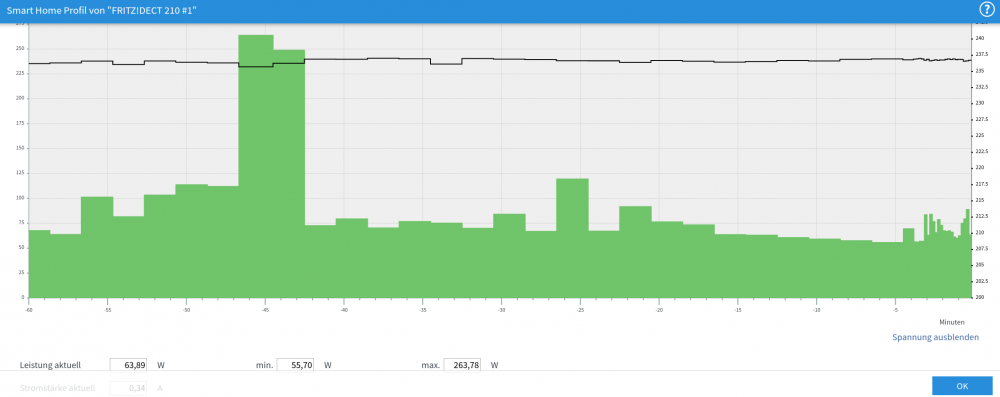Click the tallest green bar near -45 minutes
Viewport: 1000px width, 397px height.
coord(256,166)
